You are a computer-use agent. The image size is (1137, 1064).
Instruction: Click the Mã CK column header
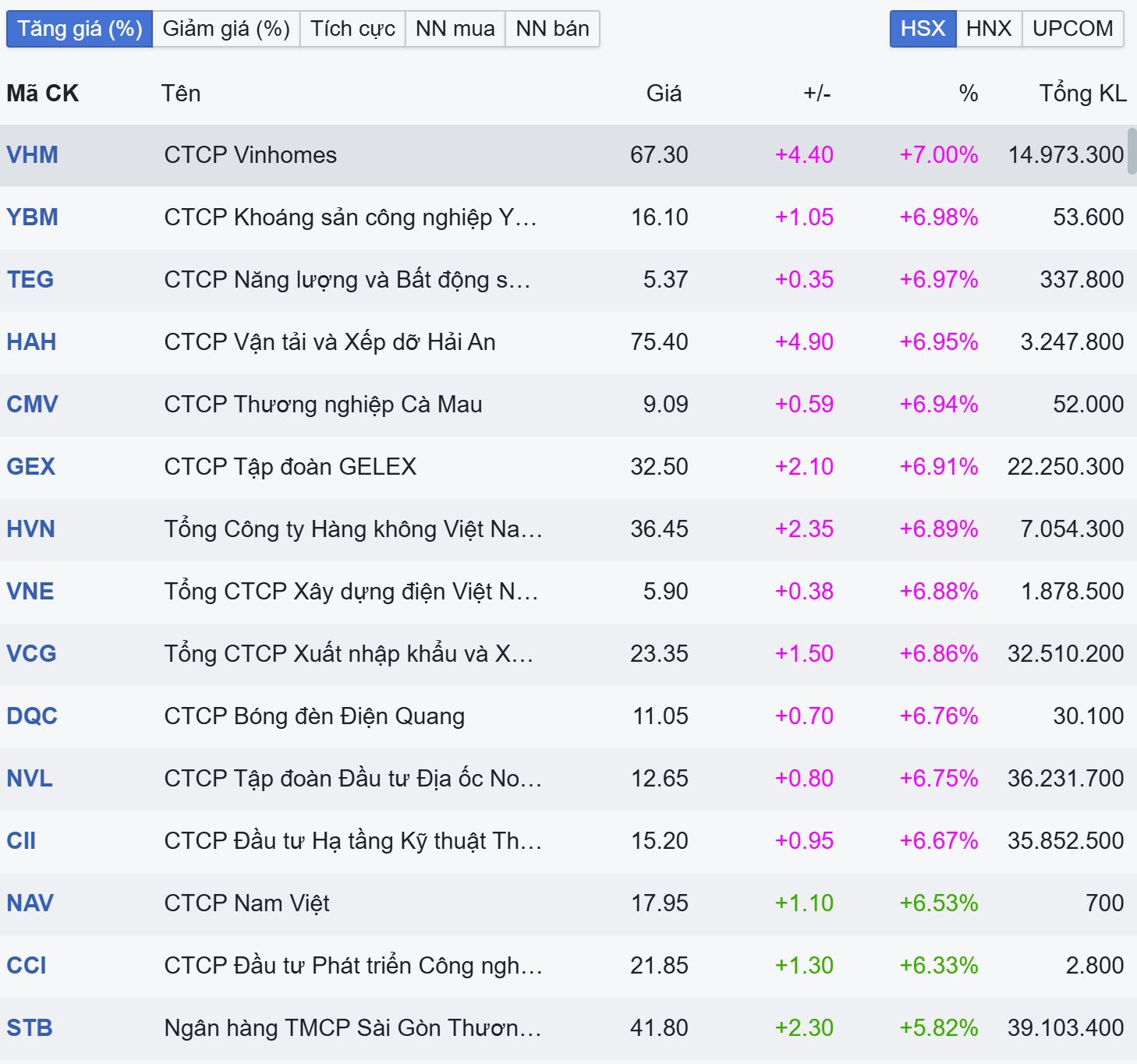pyautogui.click(x=43, y=94)
